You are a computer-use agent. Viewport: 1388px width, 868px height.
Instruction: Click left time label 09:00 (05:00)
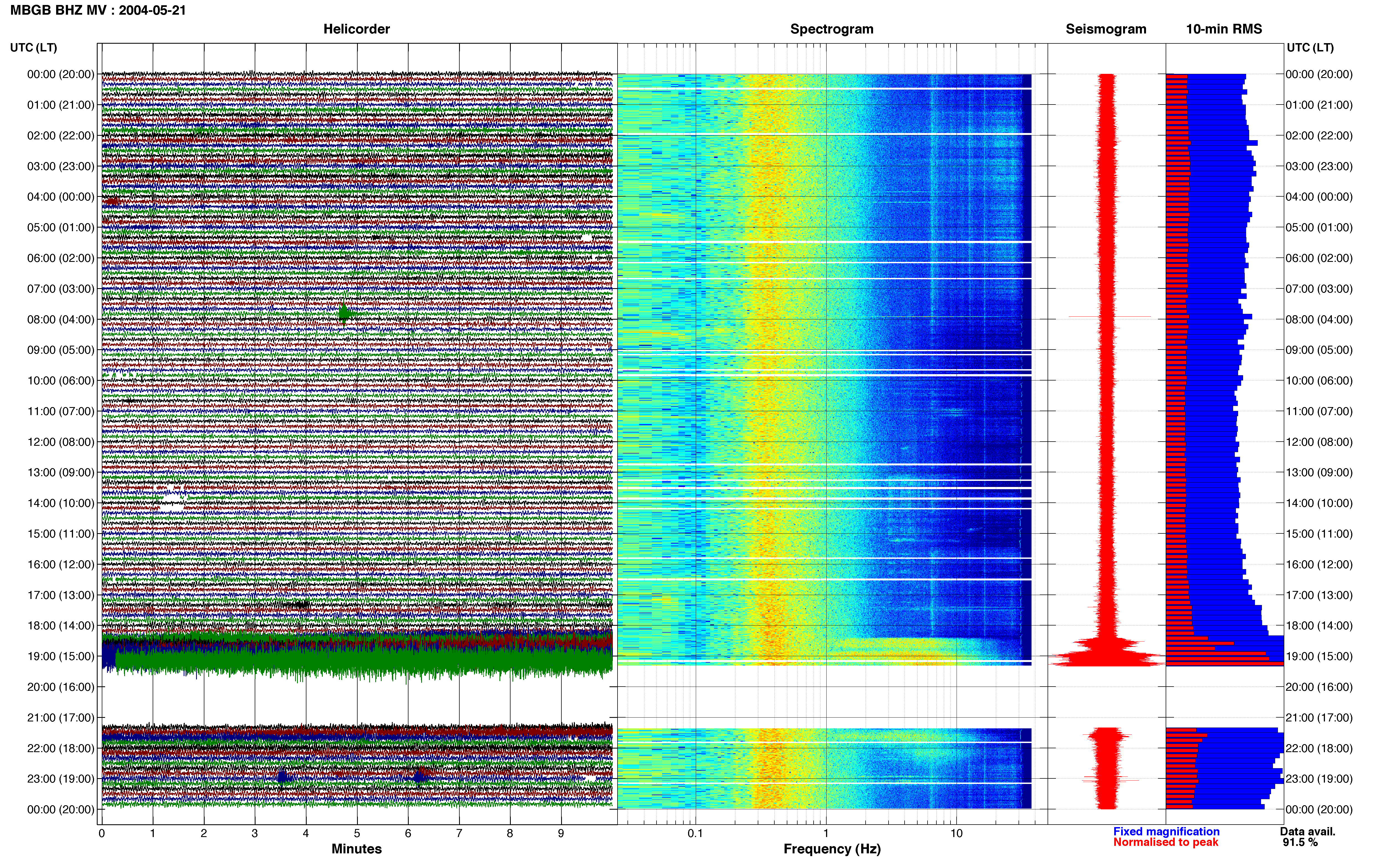61,350
